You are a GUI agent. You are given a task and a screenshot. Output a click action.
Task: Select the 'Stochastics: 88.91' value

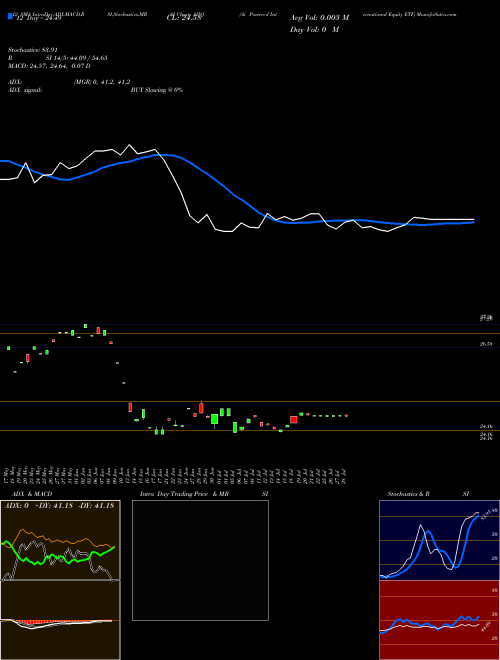coord(33,50)
